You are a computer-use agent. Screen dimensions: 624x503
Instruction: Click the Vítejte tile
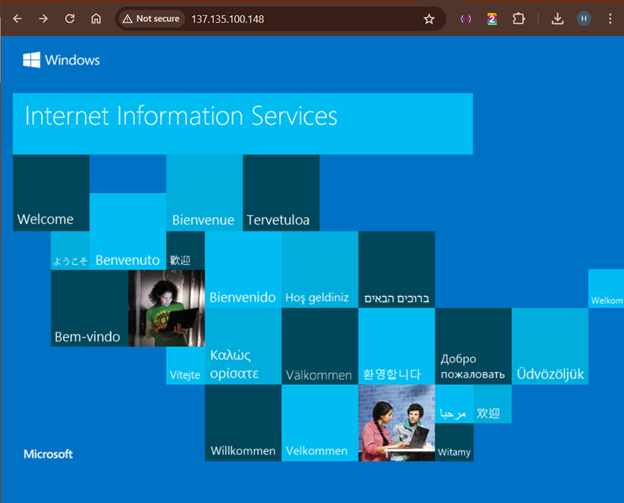[x=185, y=365]
